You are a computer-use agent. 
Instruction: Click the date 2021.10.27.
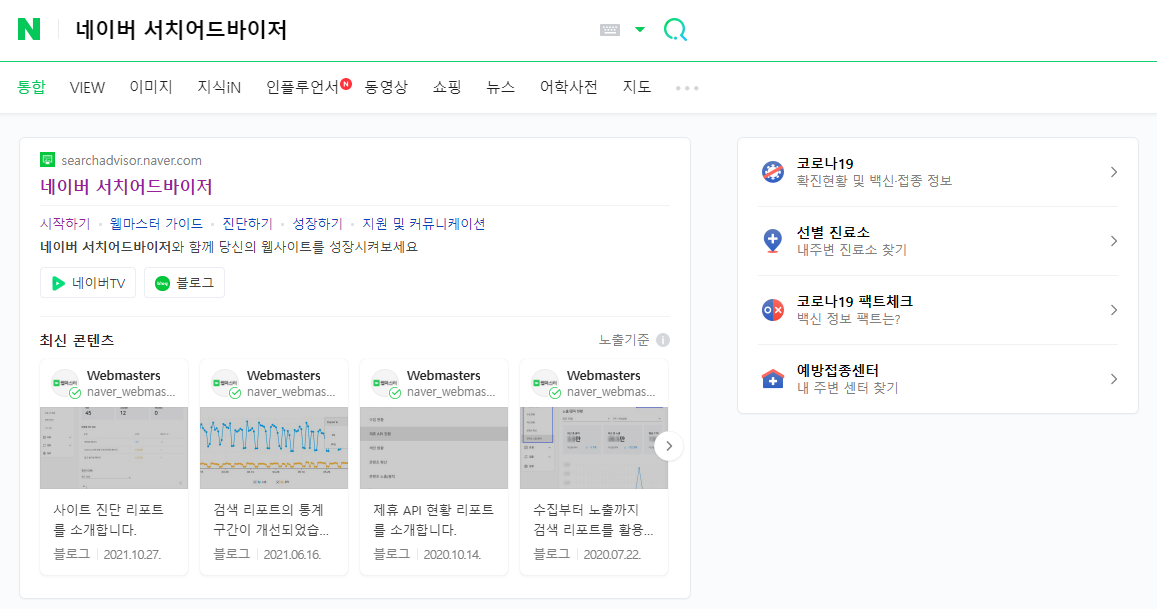tap(132, 554)
